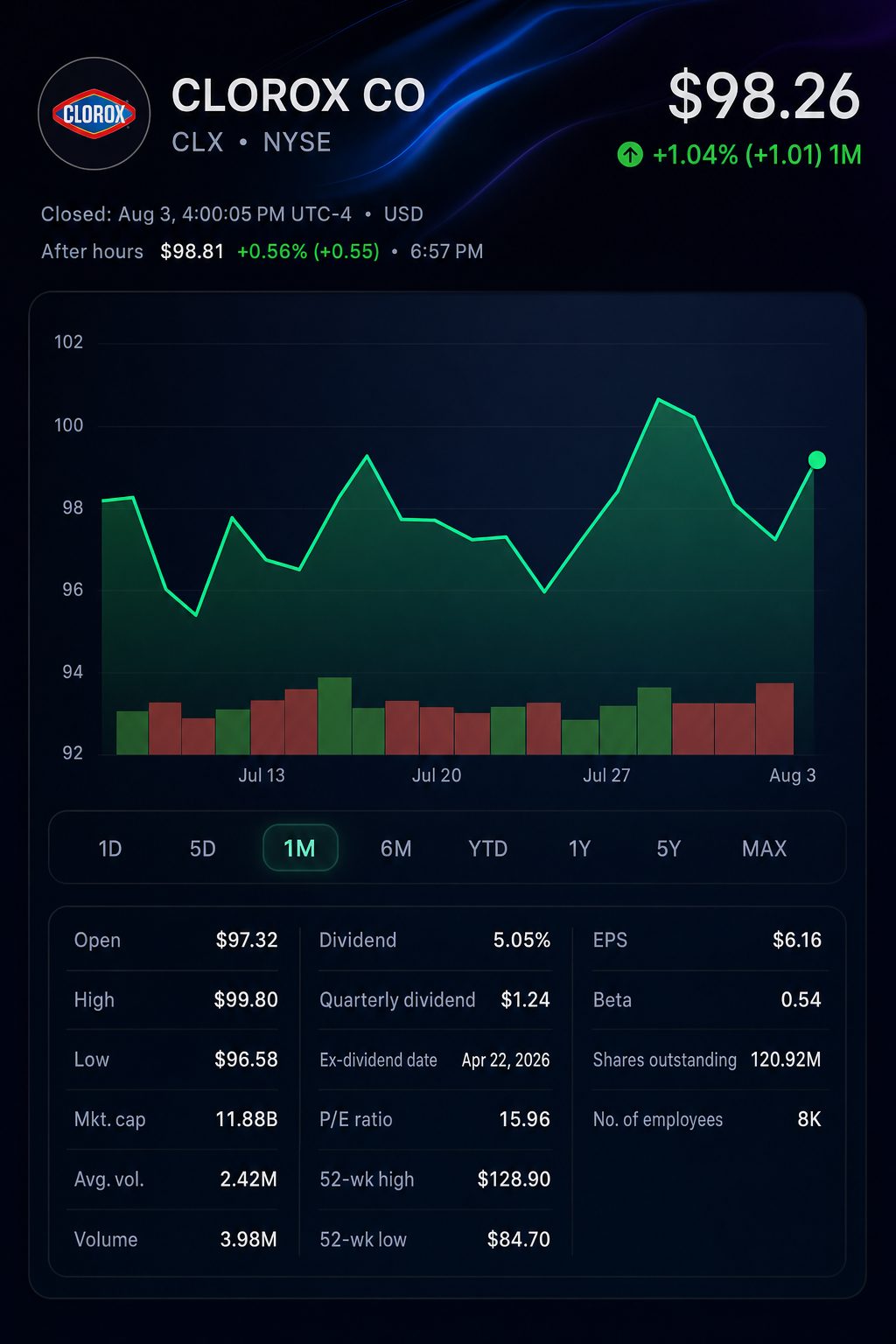The image size is (896, 1344).
Task: Select the 5D time range tab
Action: click(202, 848)
